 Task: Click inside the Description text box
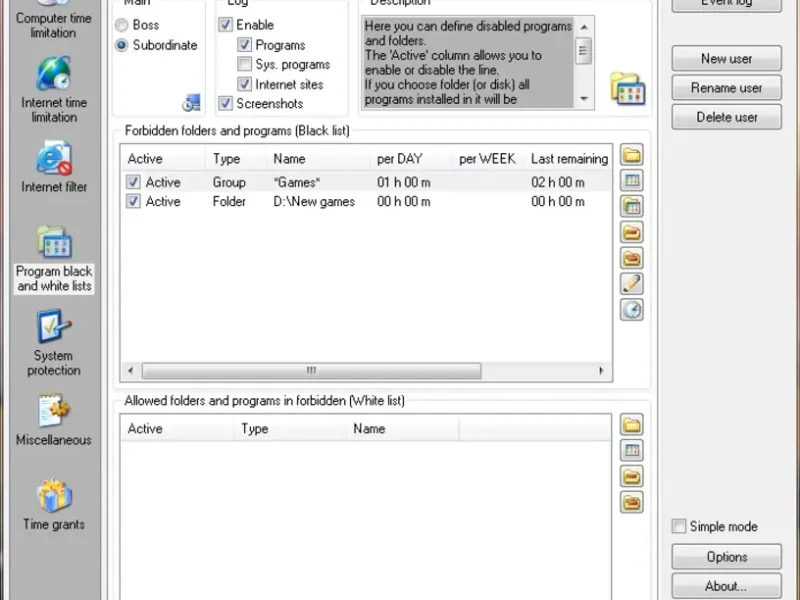(468, 62)
